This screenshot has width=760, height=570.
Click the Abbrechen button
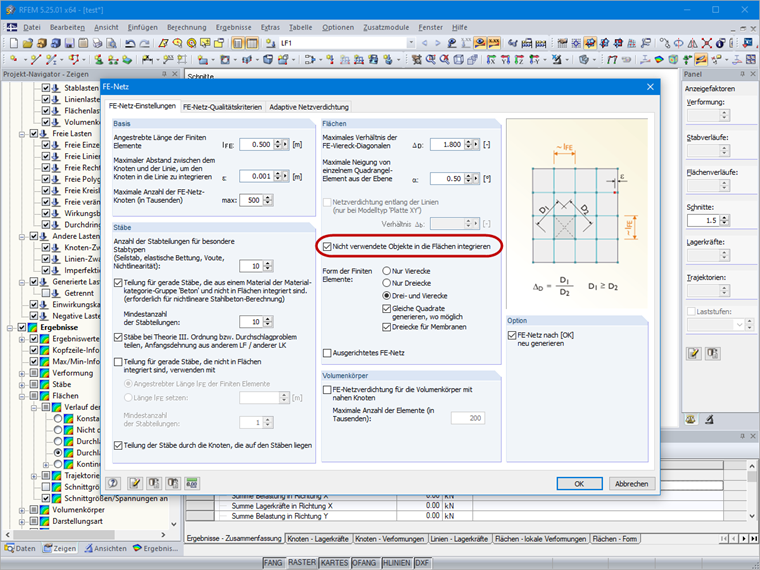coord(632,484)
